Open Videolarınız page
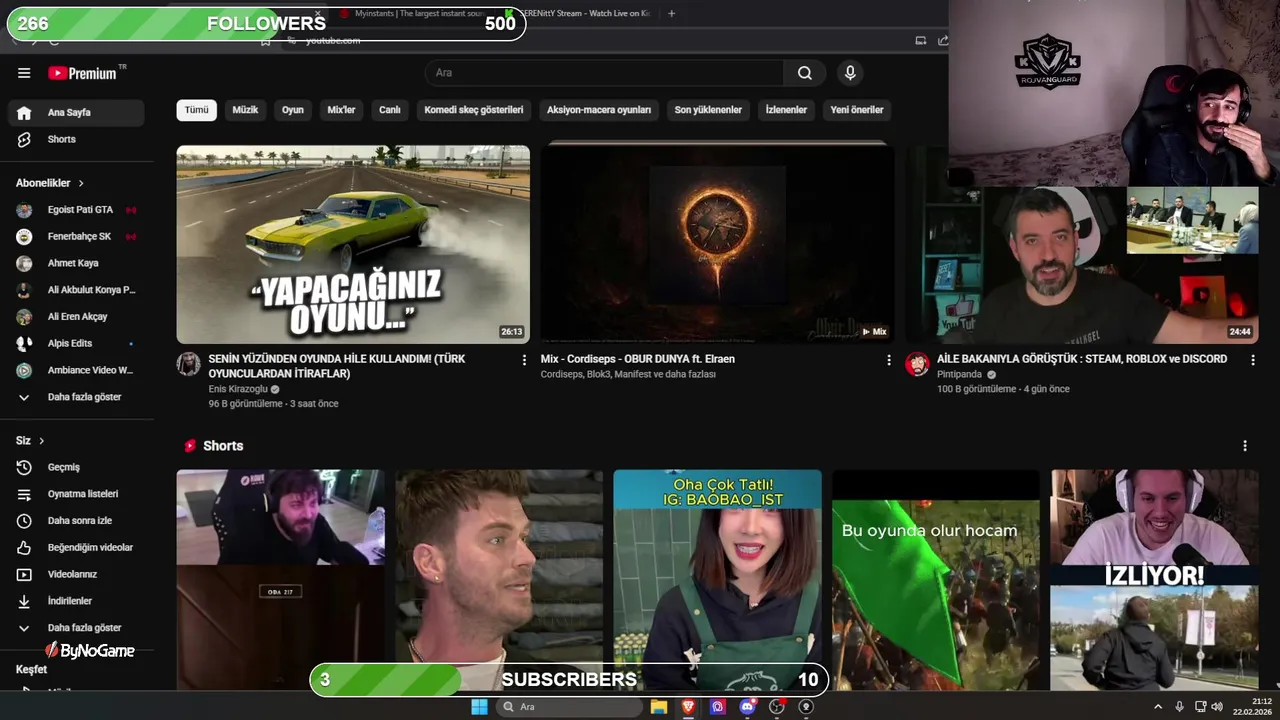This screenshot has width=1280, height=720. (x=76, y=575)
